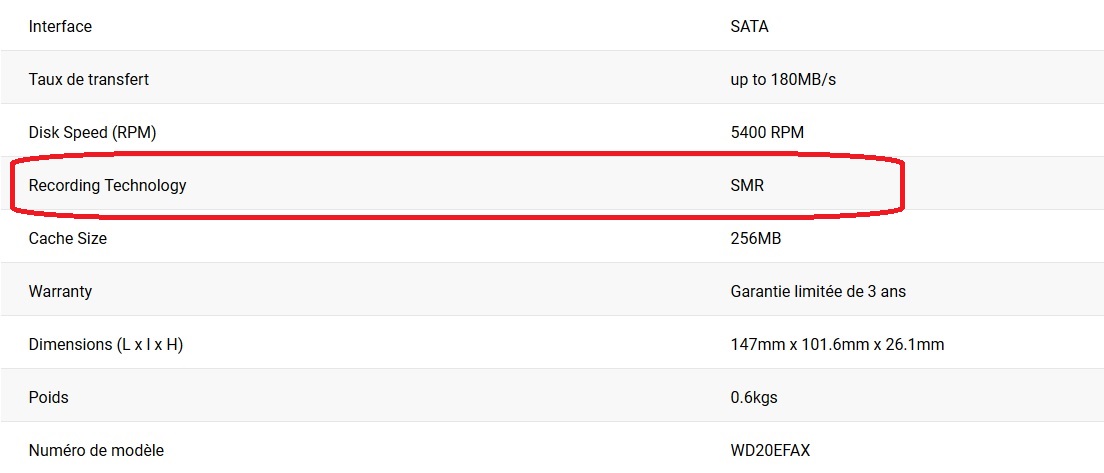Select the up to 180MB/s value

coord(784,80)
